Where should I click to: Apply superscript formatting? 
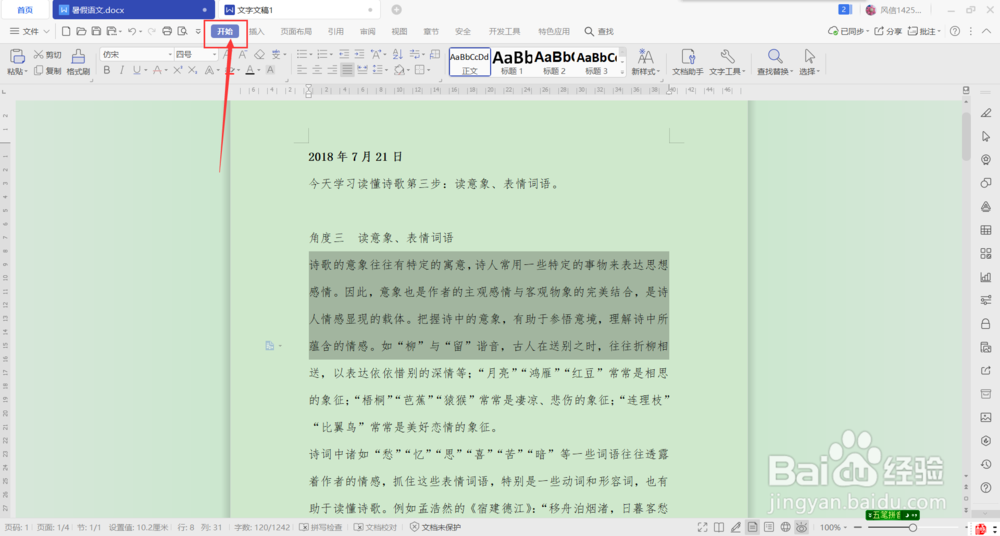point(178,70)
